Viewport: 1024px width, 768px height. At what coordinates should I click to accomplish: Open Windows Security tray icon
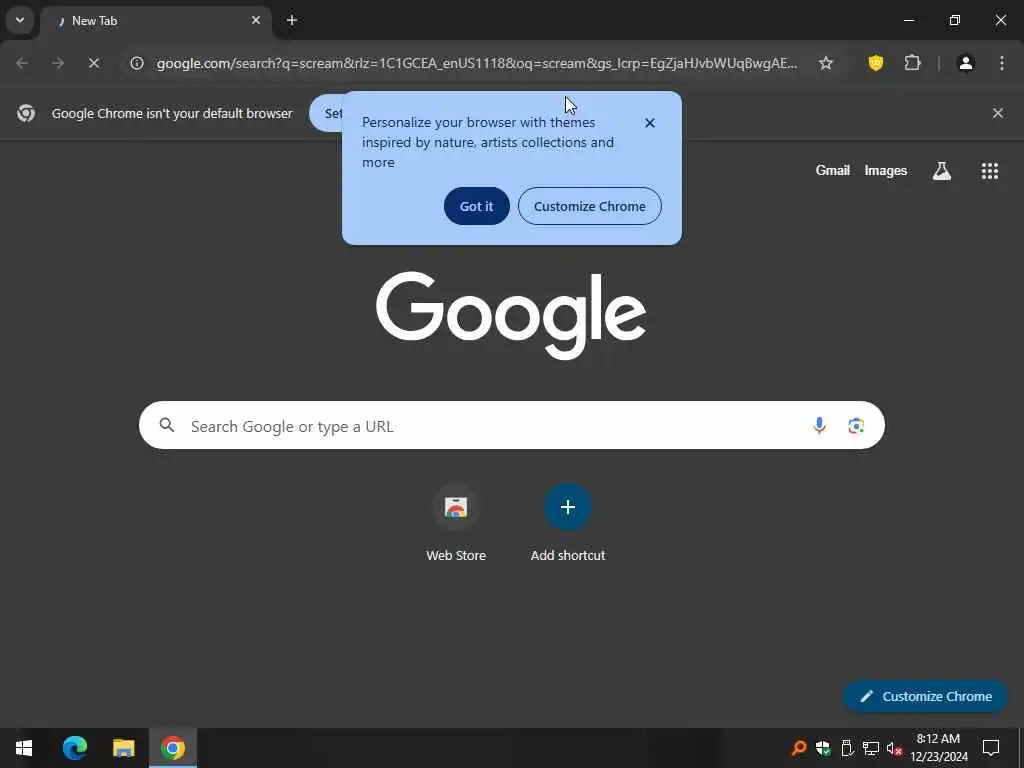823,748
